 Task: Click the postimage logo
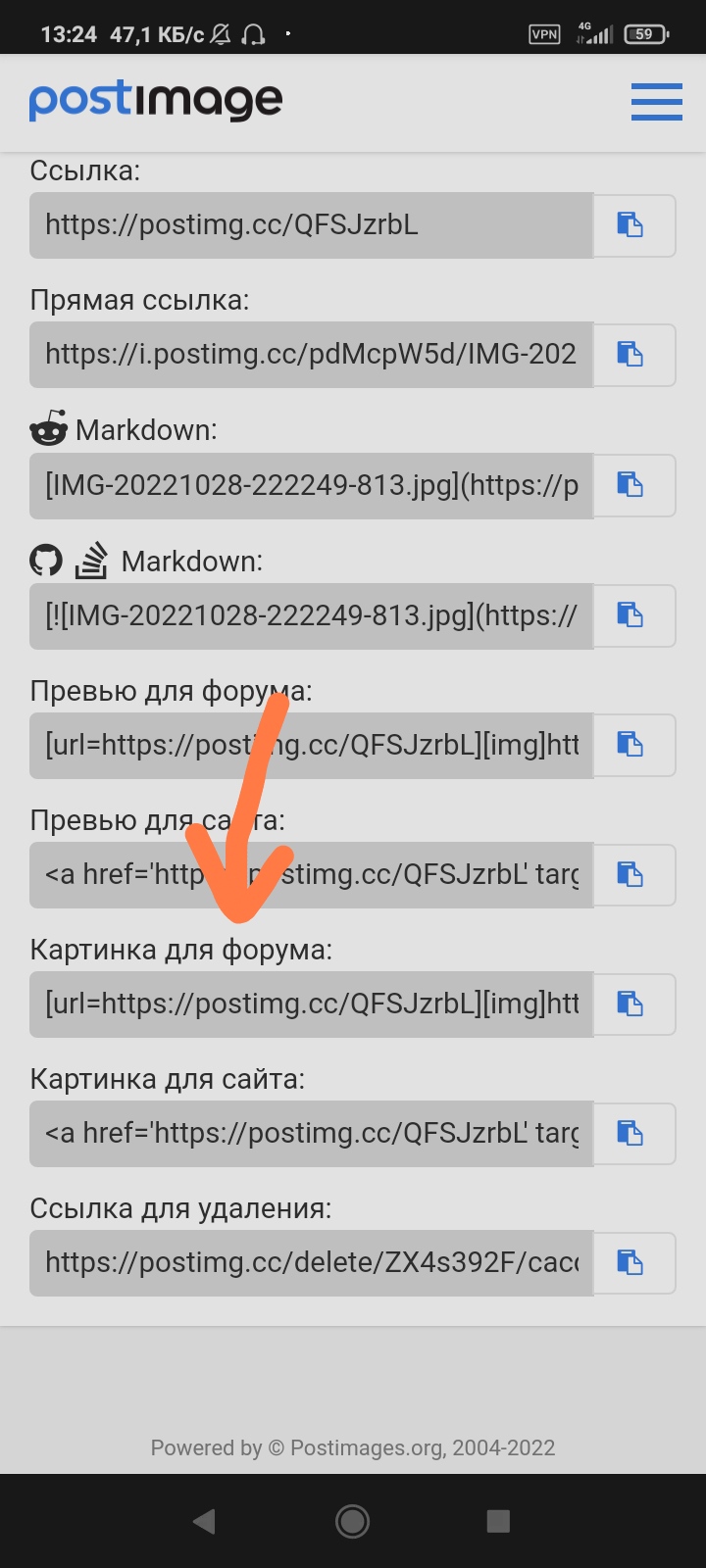pyautogui.click(x=156, y=101)
